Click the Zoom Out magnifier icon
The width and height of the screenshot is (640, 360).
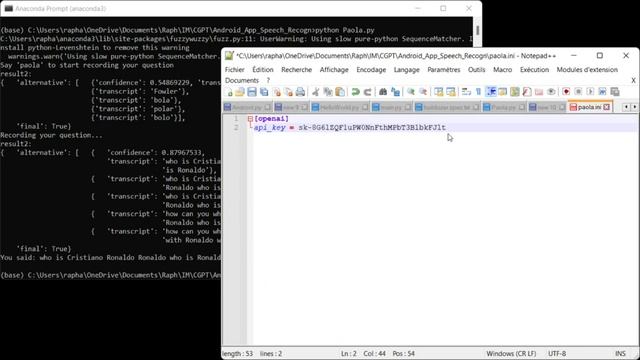423,92
